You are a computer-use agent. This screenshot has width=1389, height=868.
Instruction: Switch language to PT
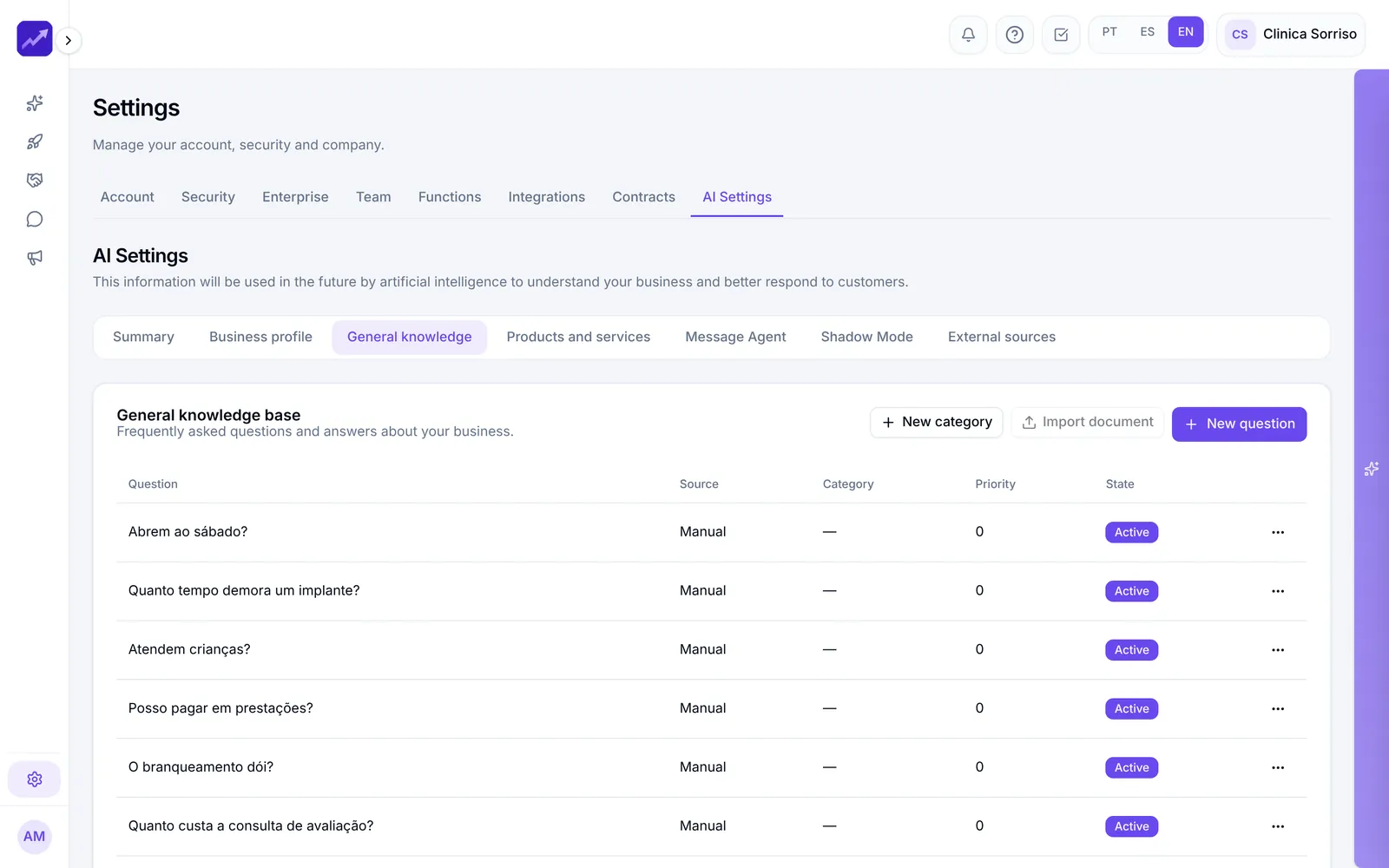1109,32
